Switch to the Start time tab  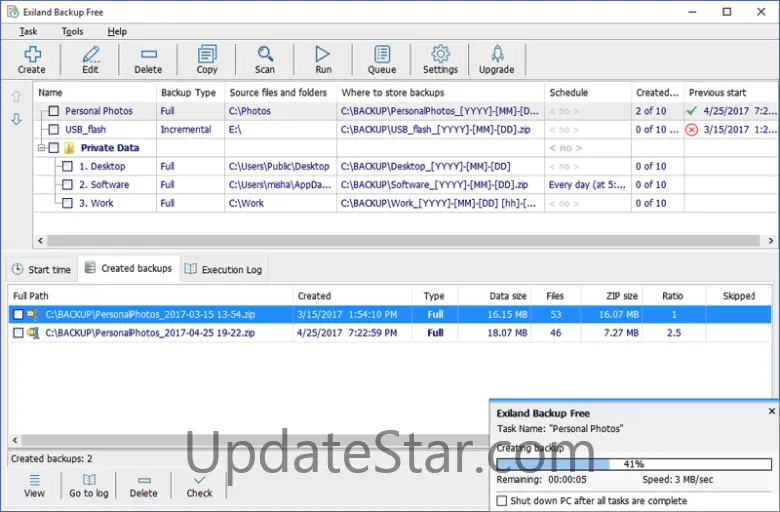click(x=42, y=270)
